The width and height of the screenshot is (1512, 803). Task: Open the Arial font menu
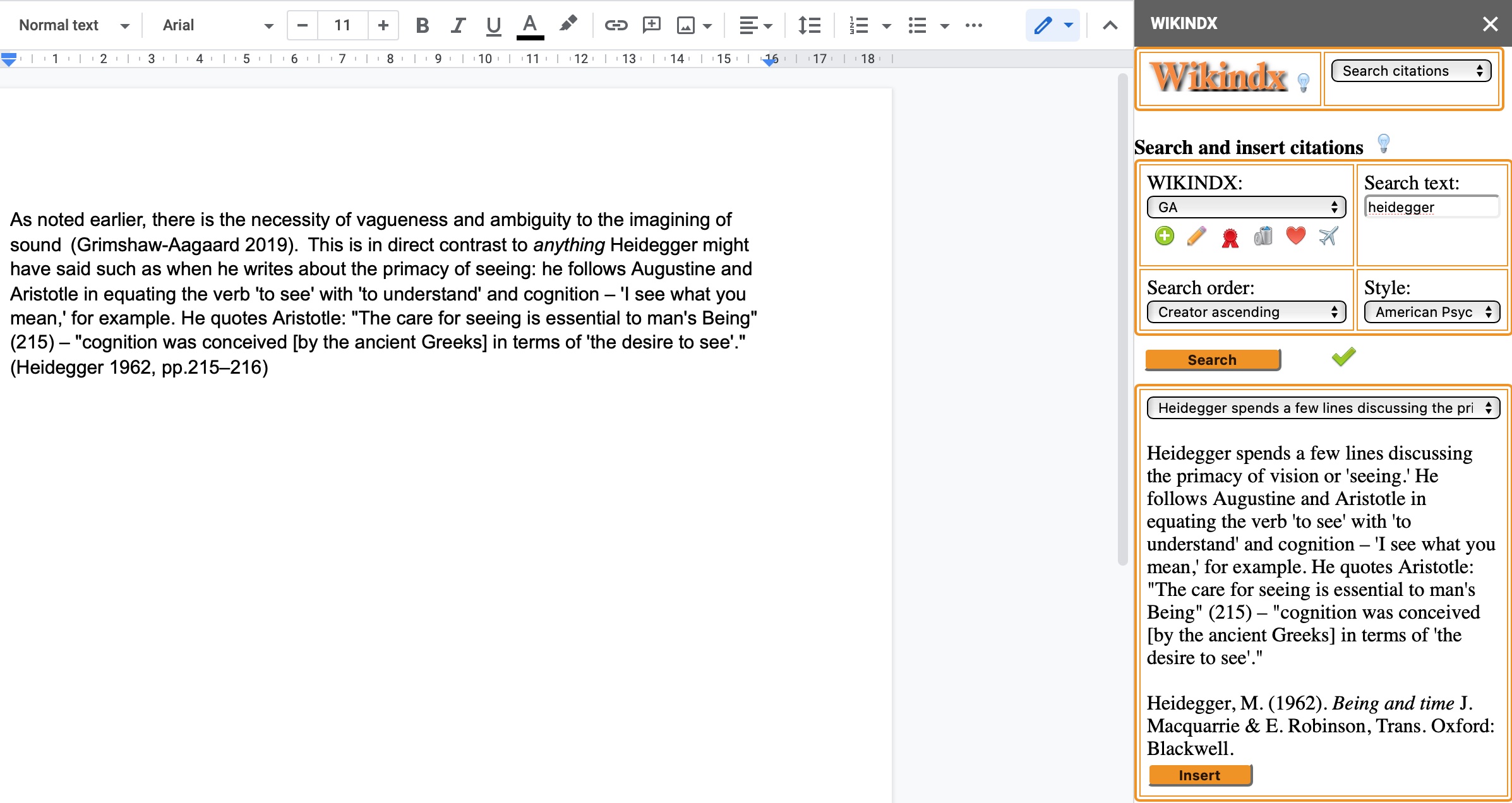coord(217,25)
